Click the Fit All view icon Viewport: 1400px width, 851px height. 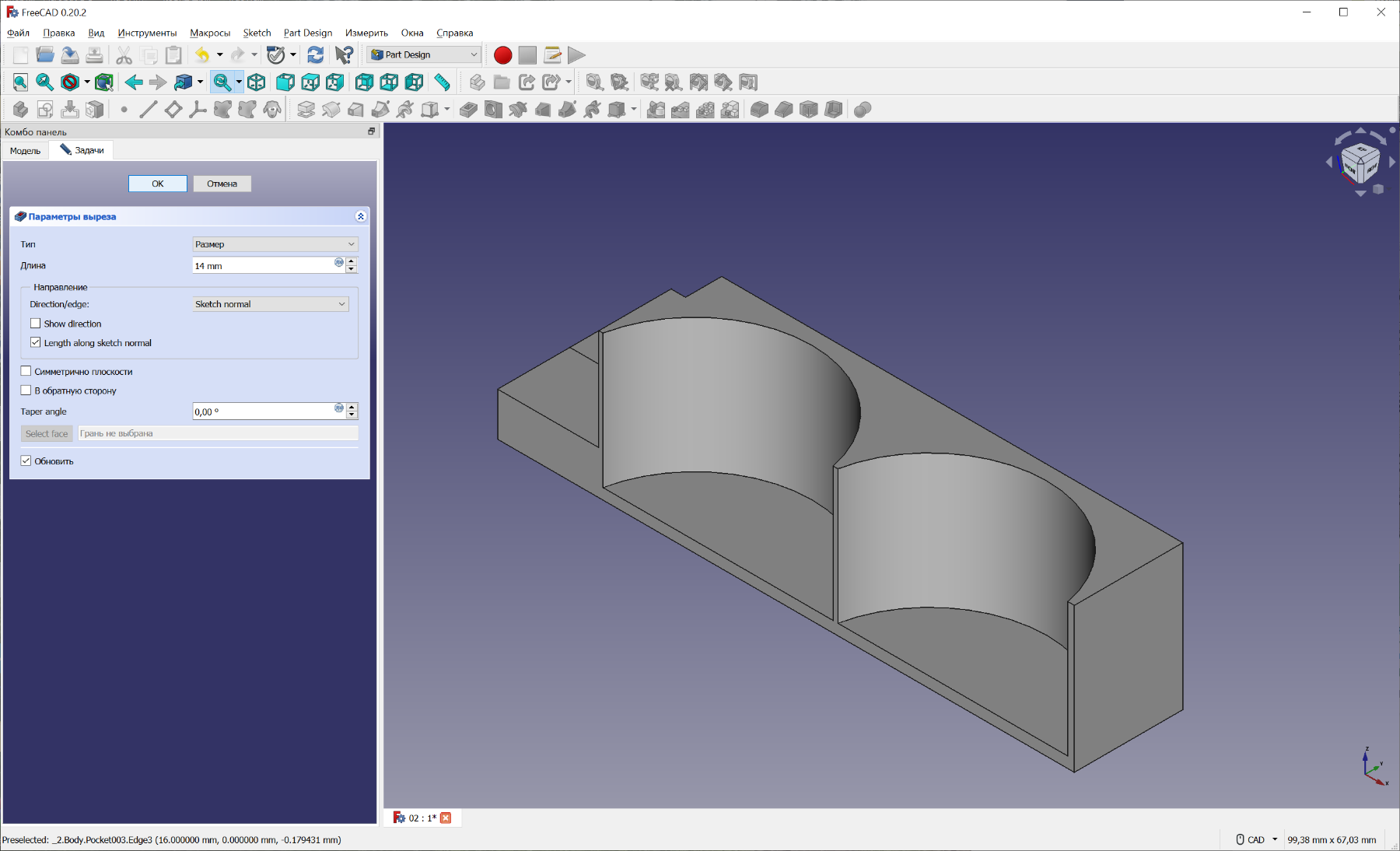(20, 82)
